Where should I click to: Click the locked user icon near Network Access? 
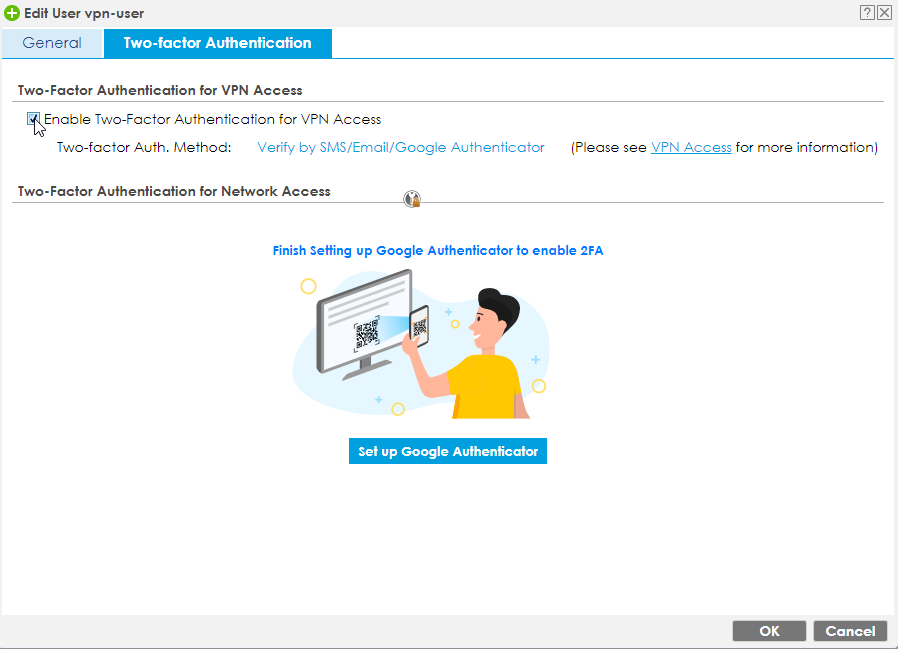coord(411,197)
